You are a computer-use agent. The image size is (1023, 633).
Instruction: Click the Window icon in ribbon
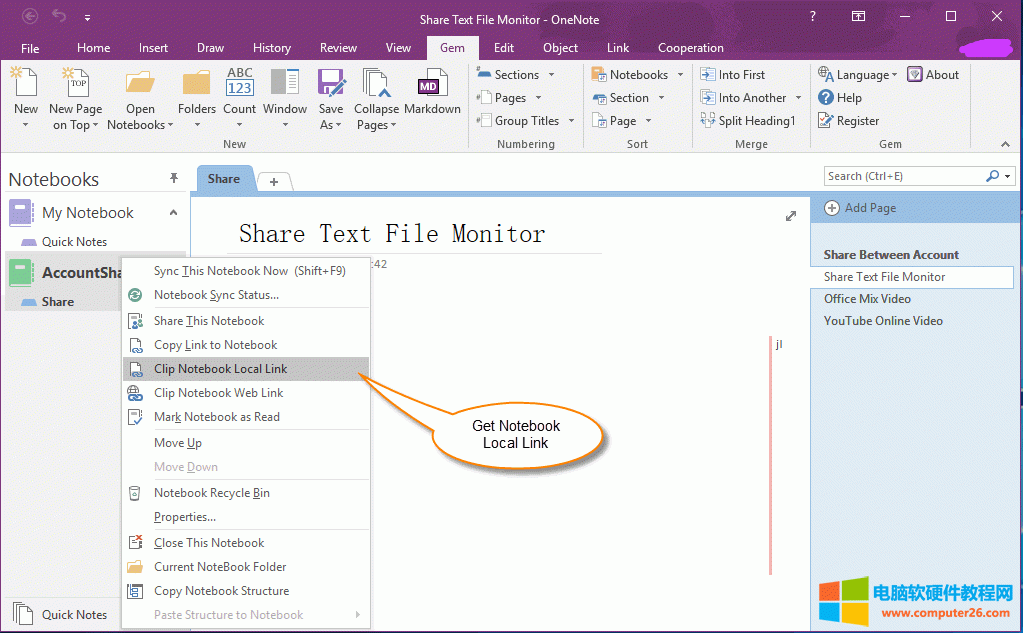[285, 85]
